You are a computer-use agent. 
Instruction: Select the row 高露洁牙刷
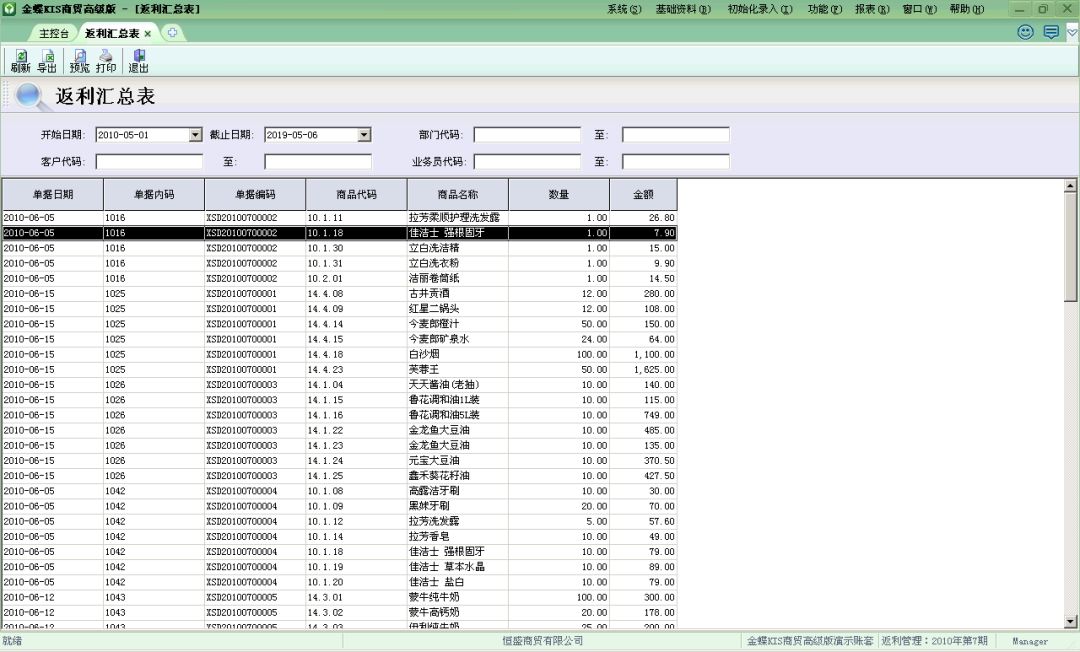click(340, 491)
